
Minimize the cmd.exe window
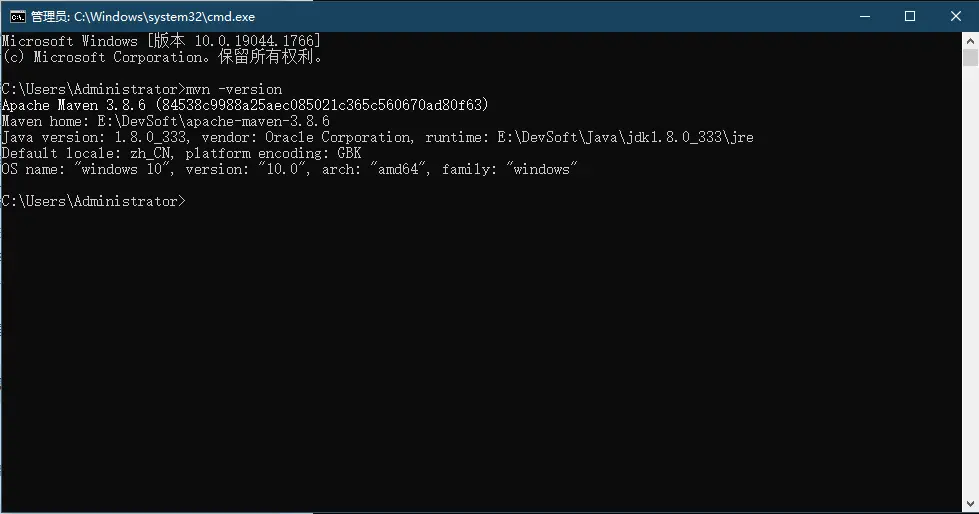click(x=863, y=16)
